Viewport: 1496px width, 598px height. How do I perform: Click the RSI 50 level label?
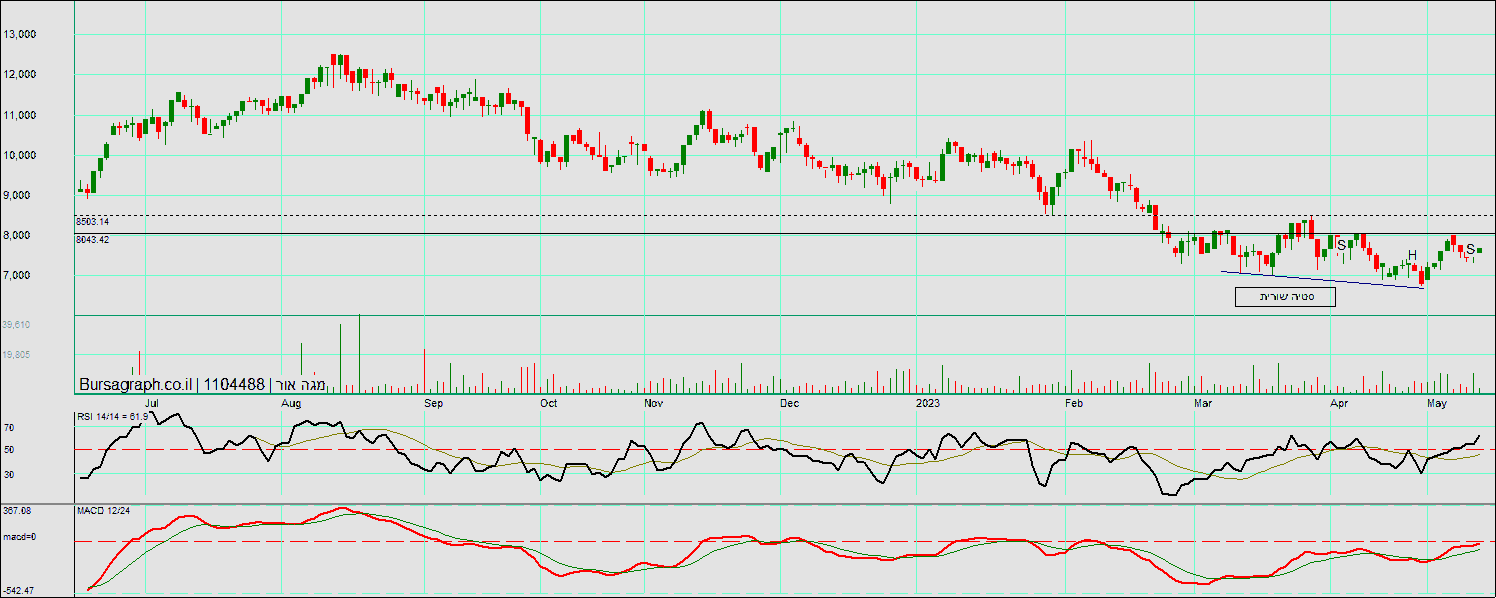click(9, 450)
